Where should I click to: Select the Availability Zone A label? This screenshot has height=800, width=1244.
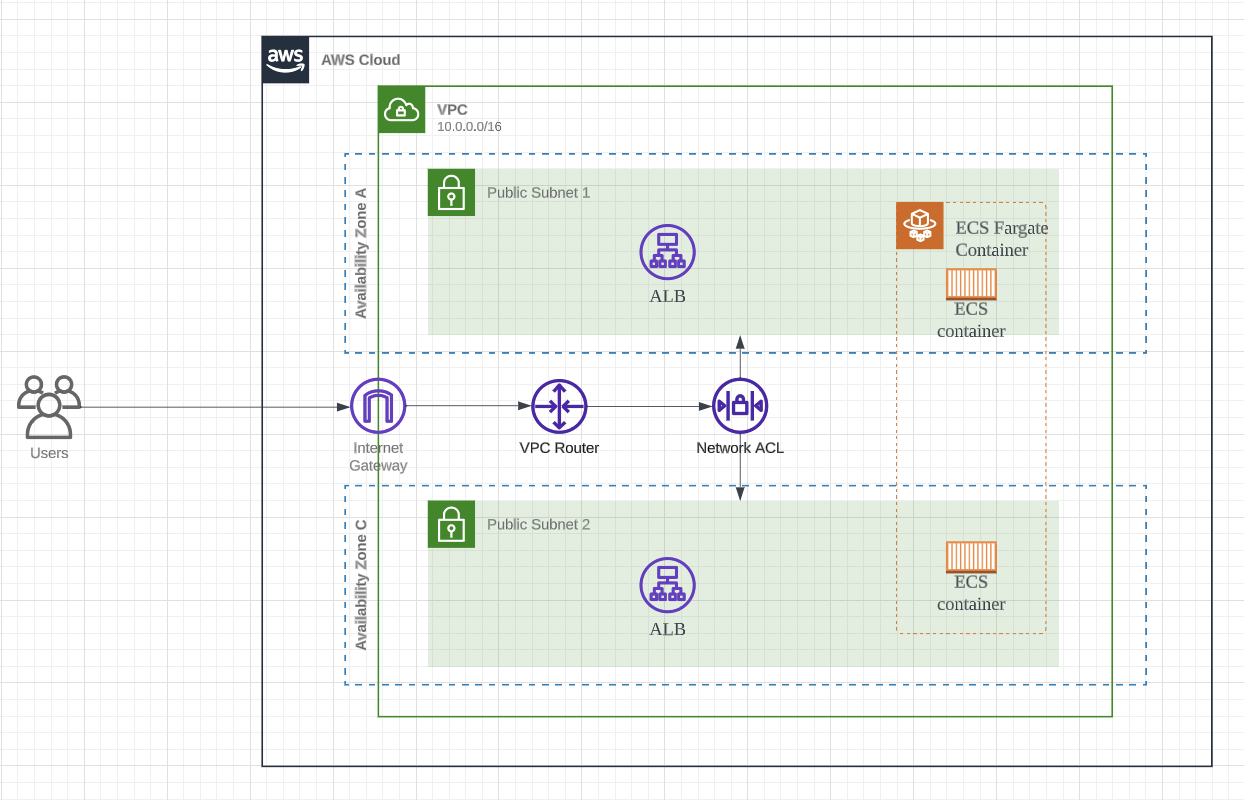point(361,253)
